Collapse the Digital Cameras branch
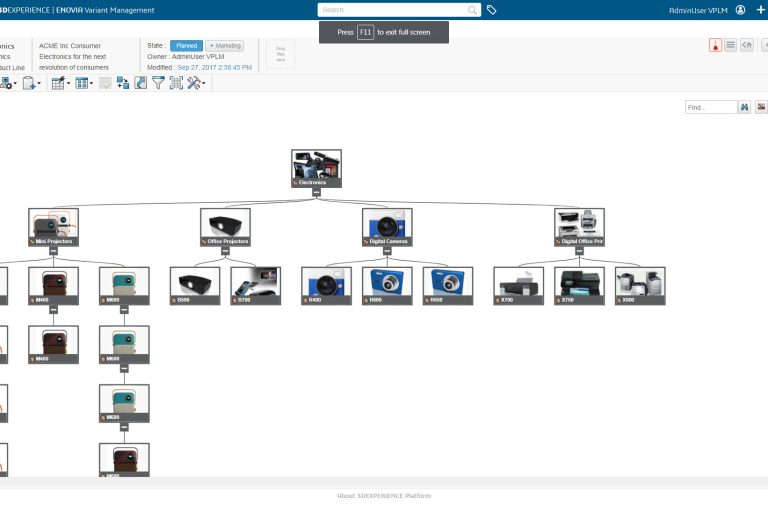Viewport: 768px width, 505px height. (387, 250)
